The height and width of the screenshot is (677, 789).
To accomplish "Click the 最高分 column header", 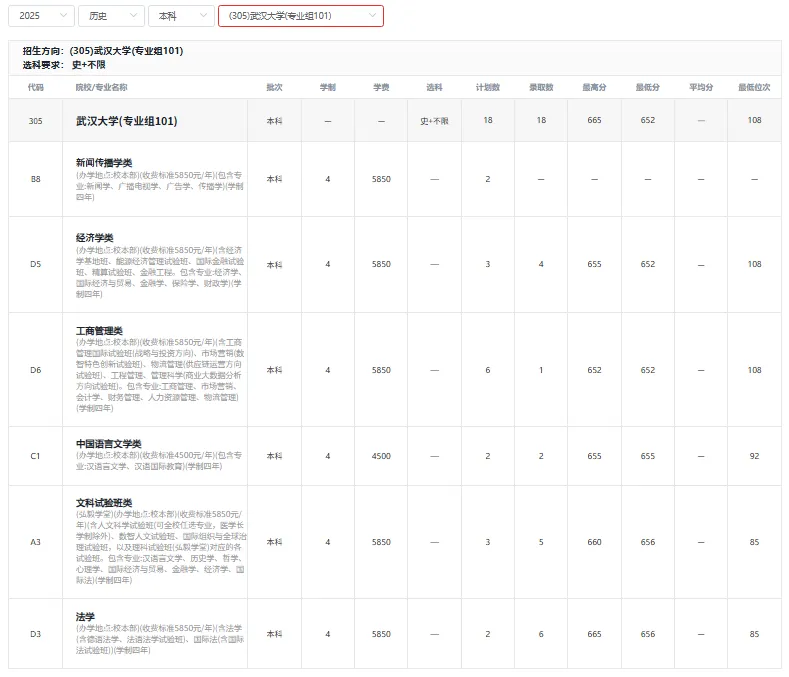I will pyautogui.click(x=594, y=87).
